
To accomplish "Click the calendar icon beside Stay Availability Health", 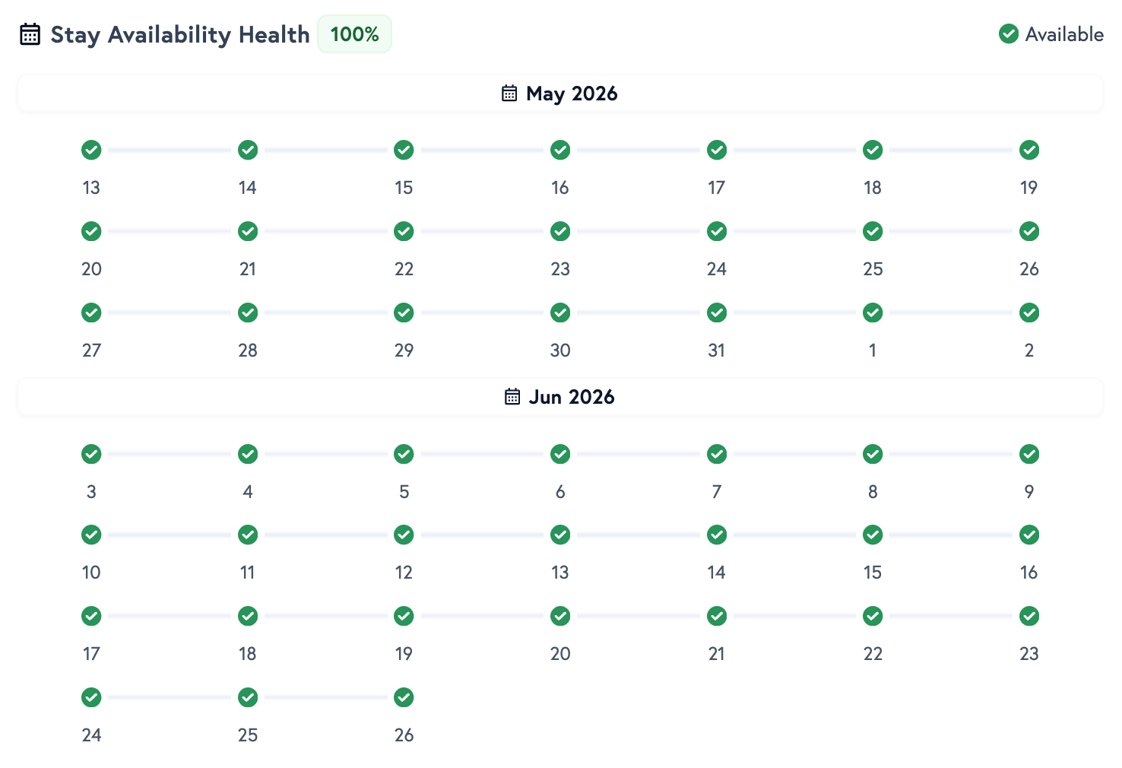I will pos(30,33).
